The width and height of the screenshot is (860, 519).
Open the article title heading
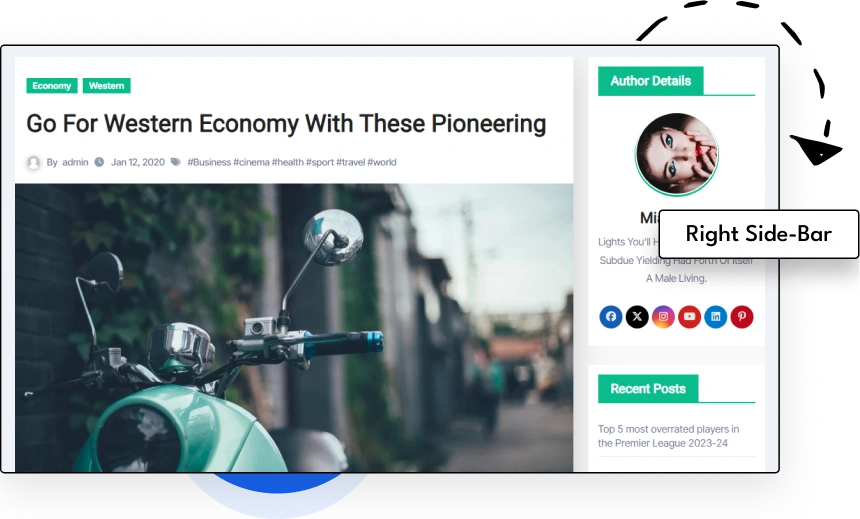[286, 124]
